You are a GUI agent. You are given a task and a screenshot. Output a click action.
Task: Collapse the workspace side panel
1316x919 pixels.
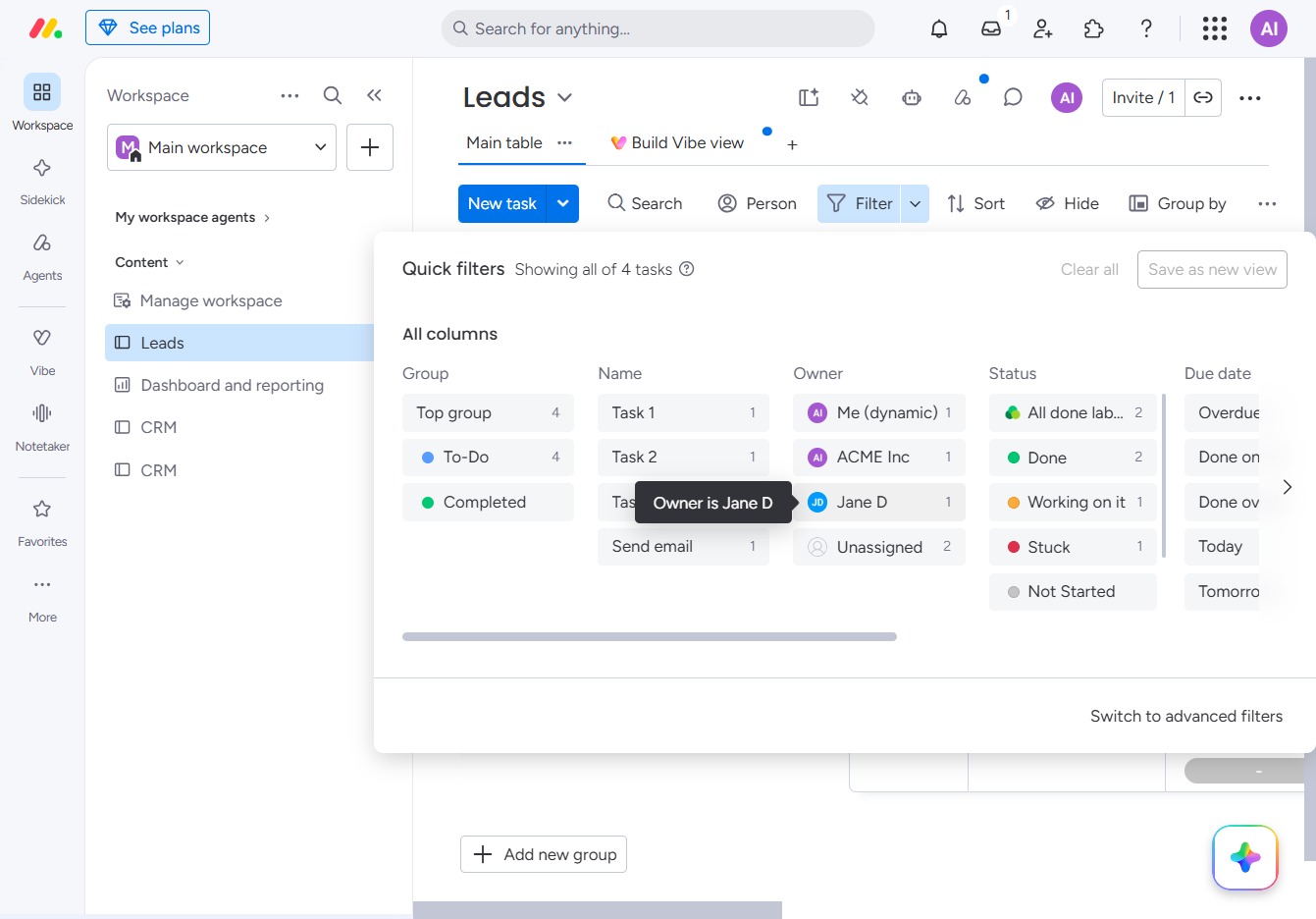tap(374, 95)
